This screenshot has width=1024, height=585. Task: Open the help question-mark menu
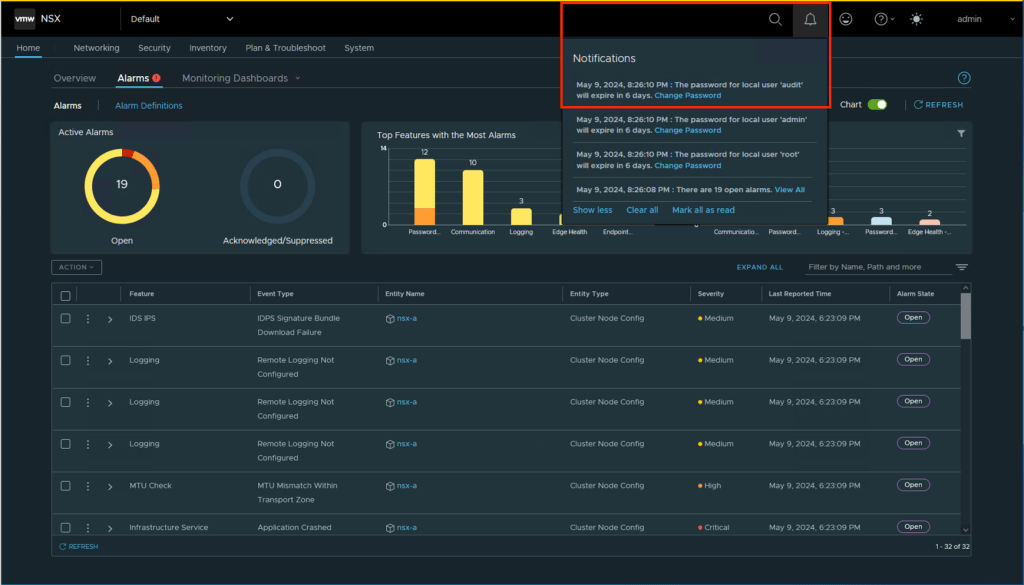[879, 19]
